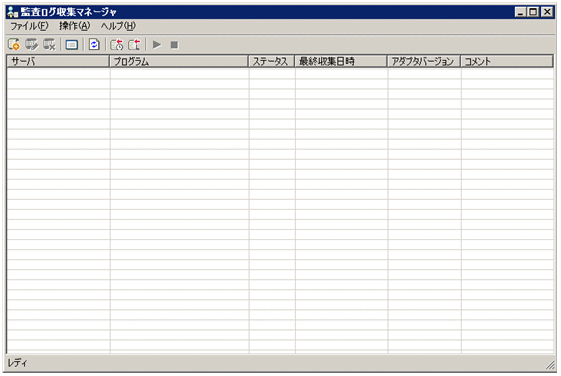Viewport: 561px width, 376px height.
Task: Click the edit server toolbar icon
Action: point(31,45)
